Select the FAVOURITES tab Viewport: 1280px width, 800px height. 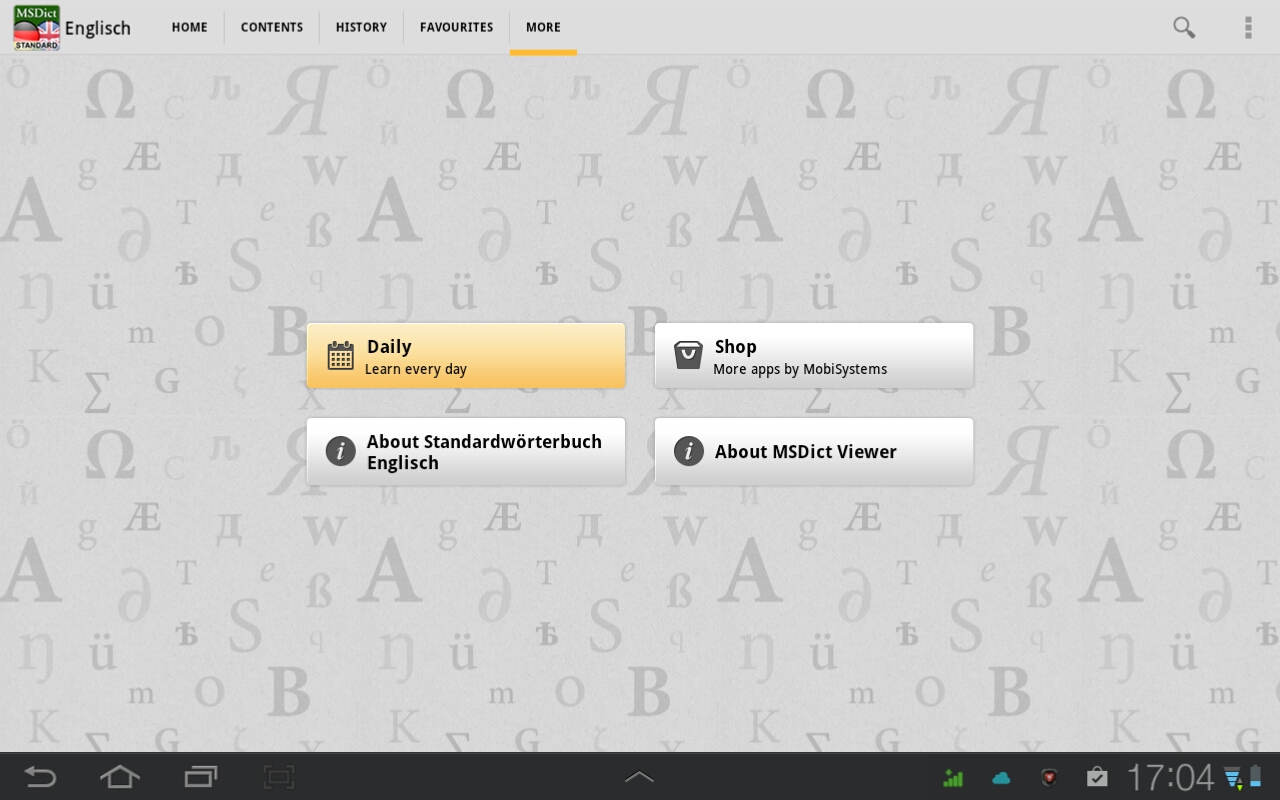click(456, 27)
